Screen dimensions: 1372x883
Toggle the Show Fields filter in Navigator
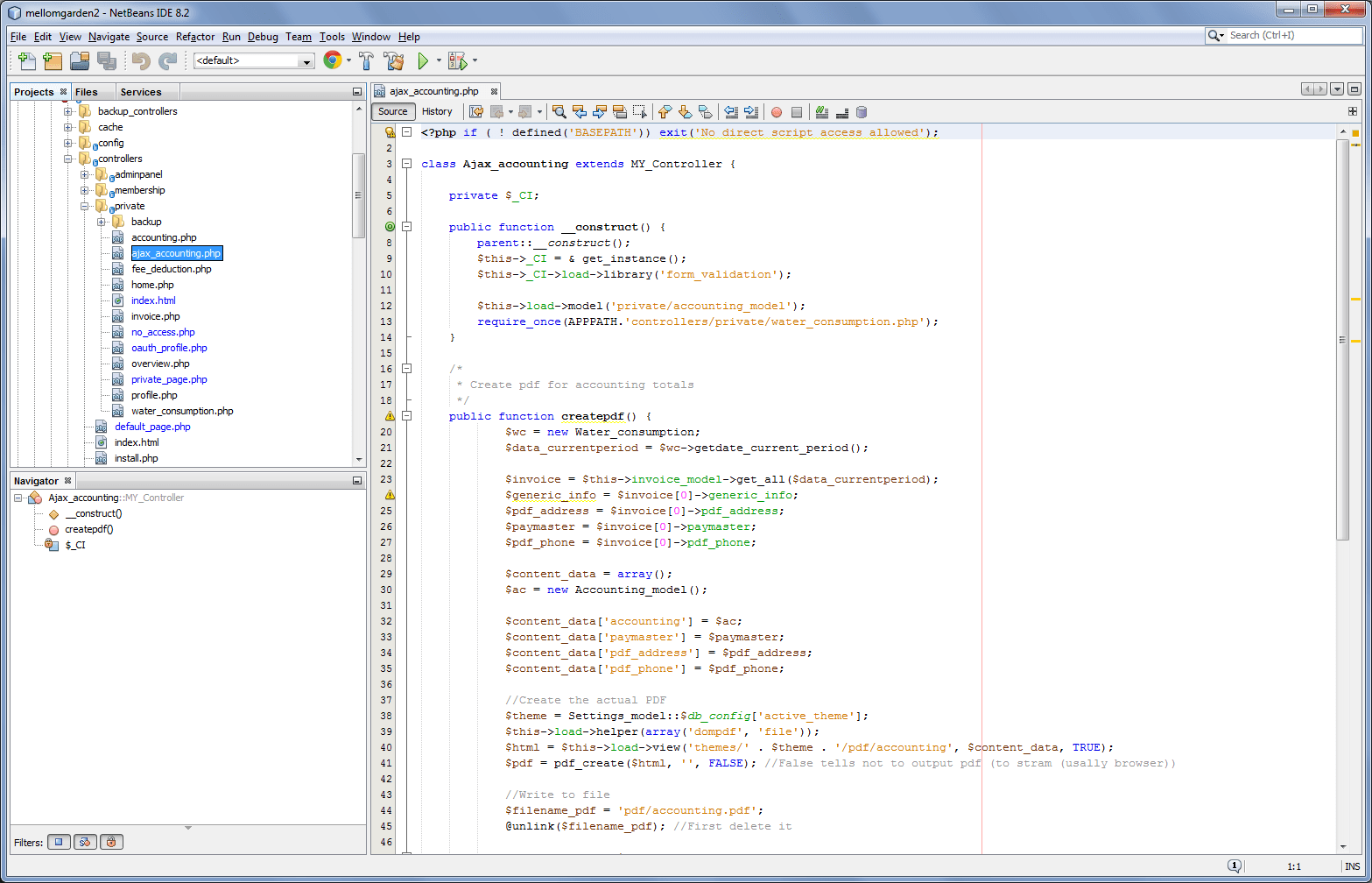pyautogui.click(x=59, y=842)
